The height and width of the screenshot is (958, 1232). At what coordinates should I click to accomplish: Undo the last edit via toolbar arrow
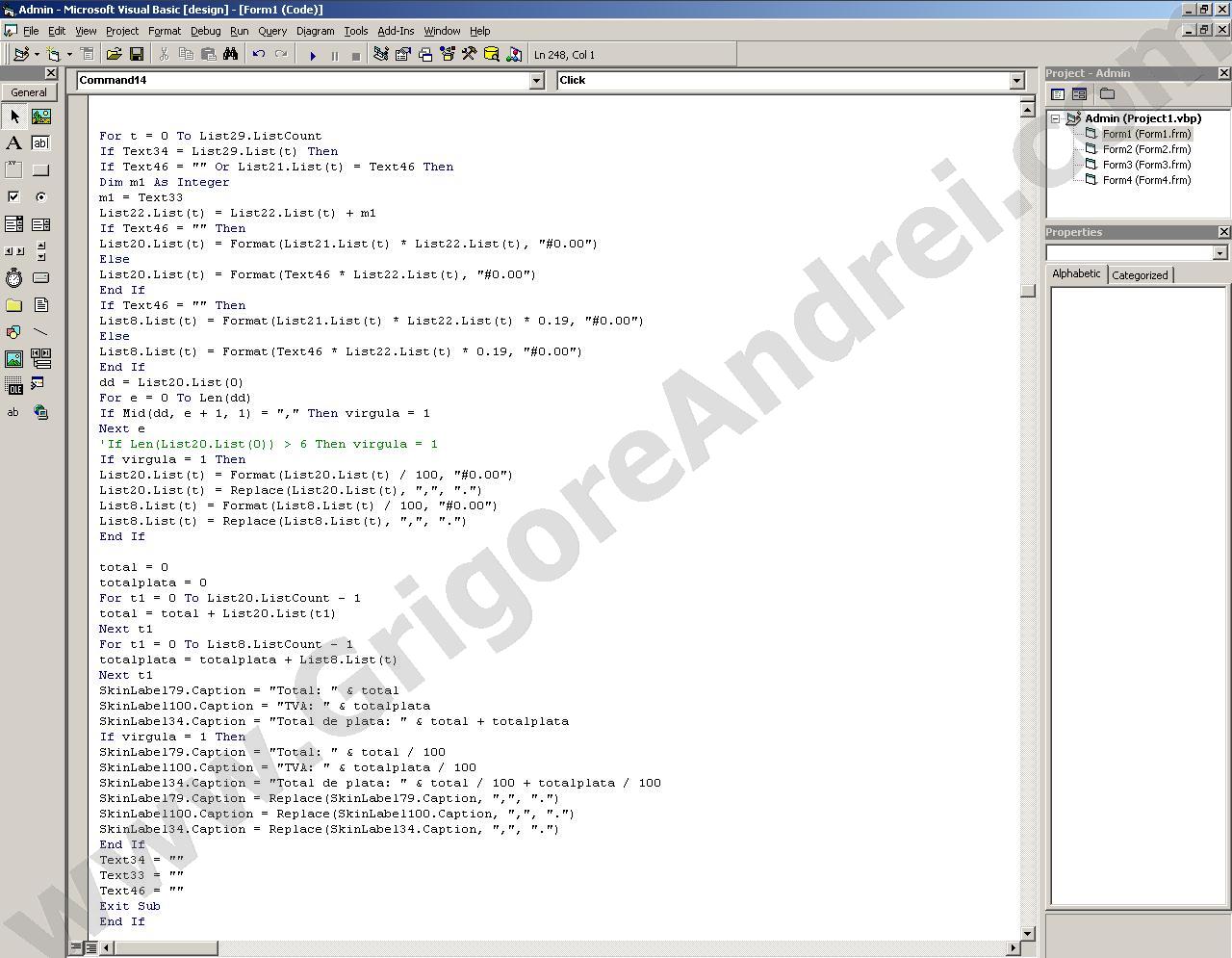[x=258, y=55]
